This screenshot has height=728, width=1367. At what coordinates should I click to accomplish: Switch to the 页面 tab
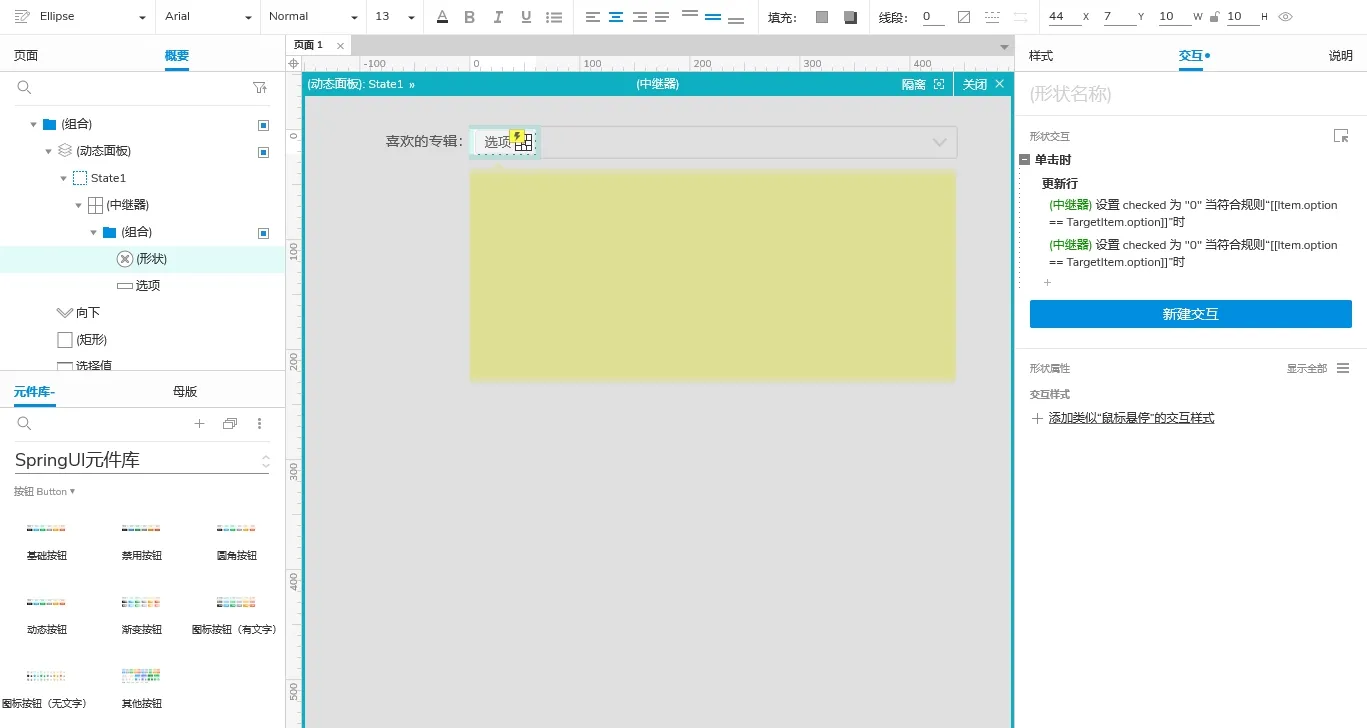tap(26, 56)
